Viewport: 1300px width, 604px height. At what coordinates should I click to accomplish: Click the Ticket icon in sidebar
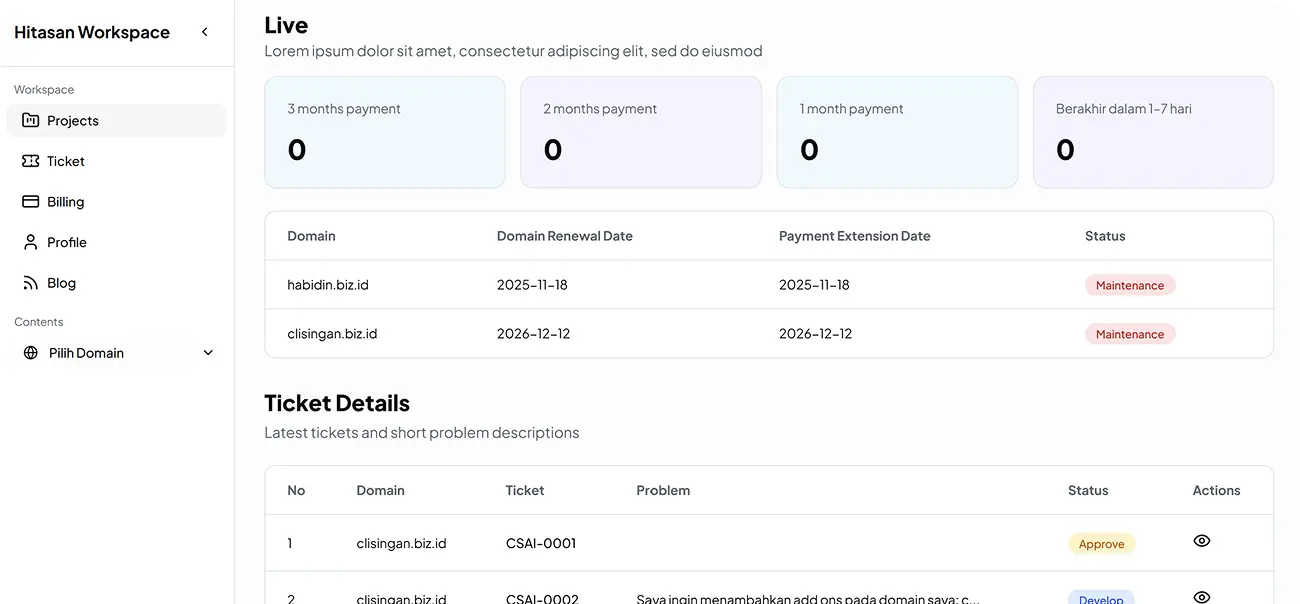pyautogui.click(x=30, y=161)
